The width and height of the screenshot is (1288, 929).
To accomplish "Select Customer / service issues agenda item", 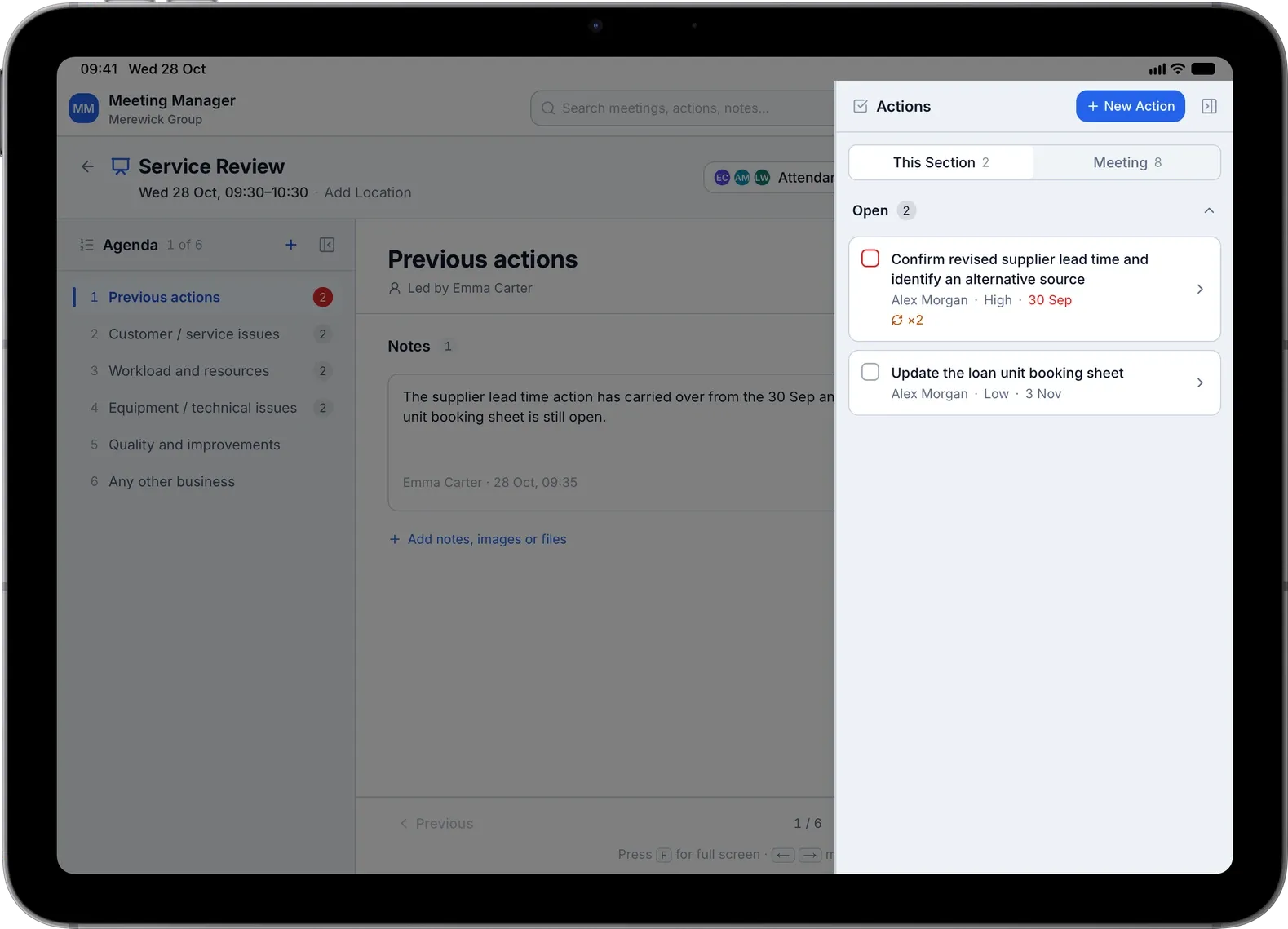I will (x=206, y=334).
